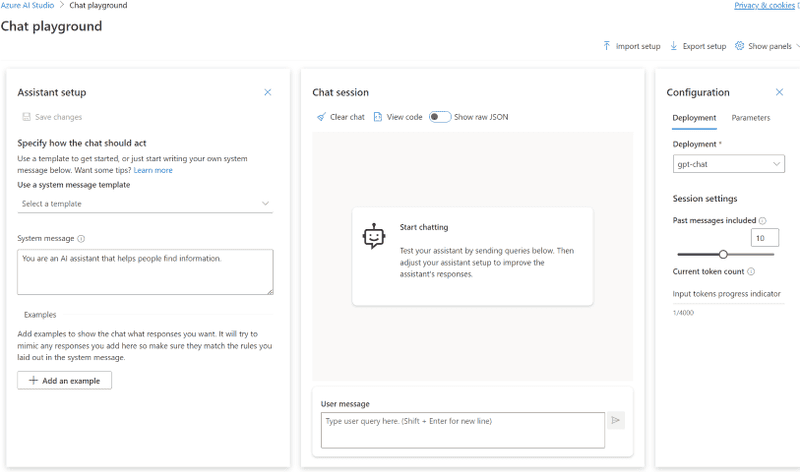Screen dimensions: 800x472
Task: Click the View code icon
Action: pos(378,117)
